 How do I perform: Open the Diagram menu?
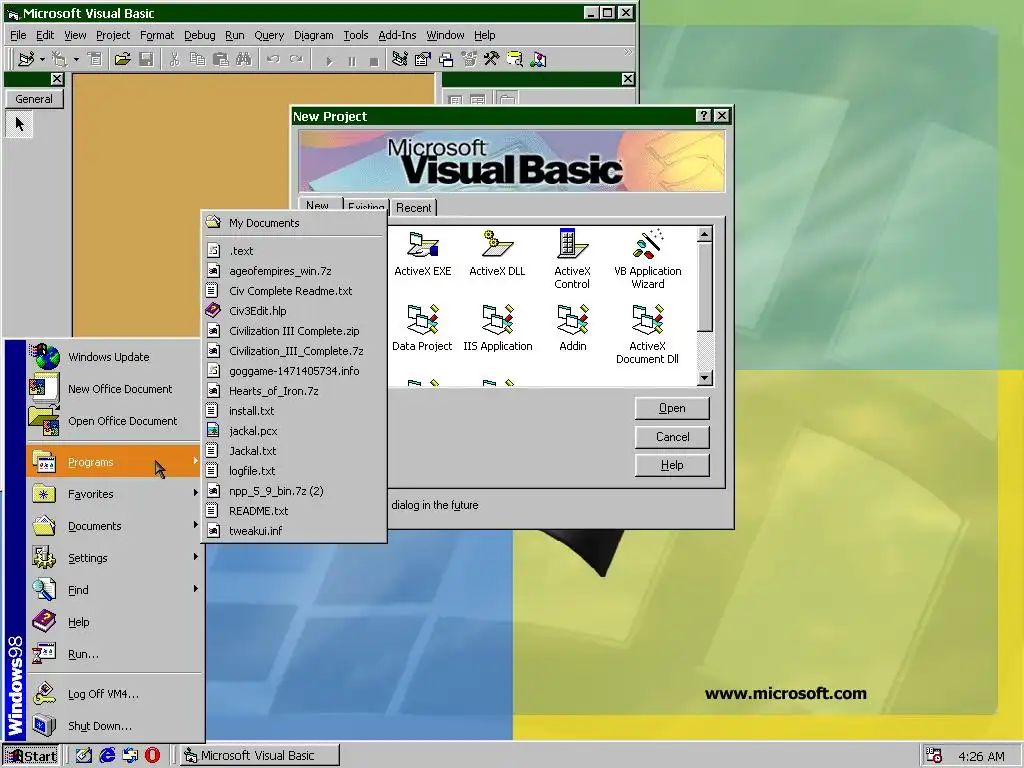[313, 35]
